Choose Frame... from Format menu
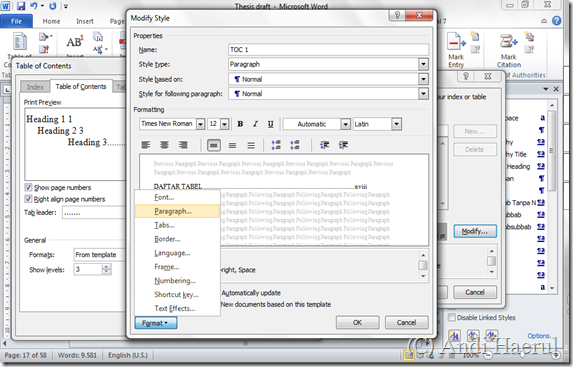This screenshot has width=573, height=367. (x=177, y=267)
